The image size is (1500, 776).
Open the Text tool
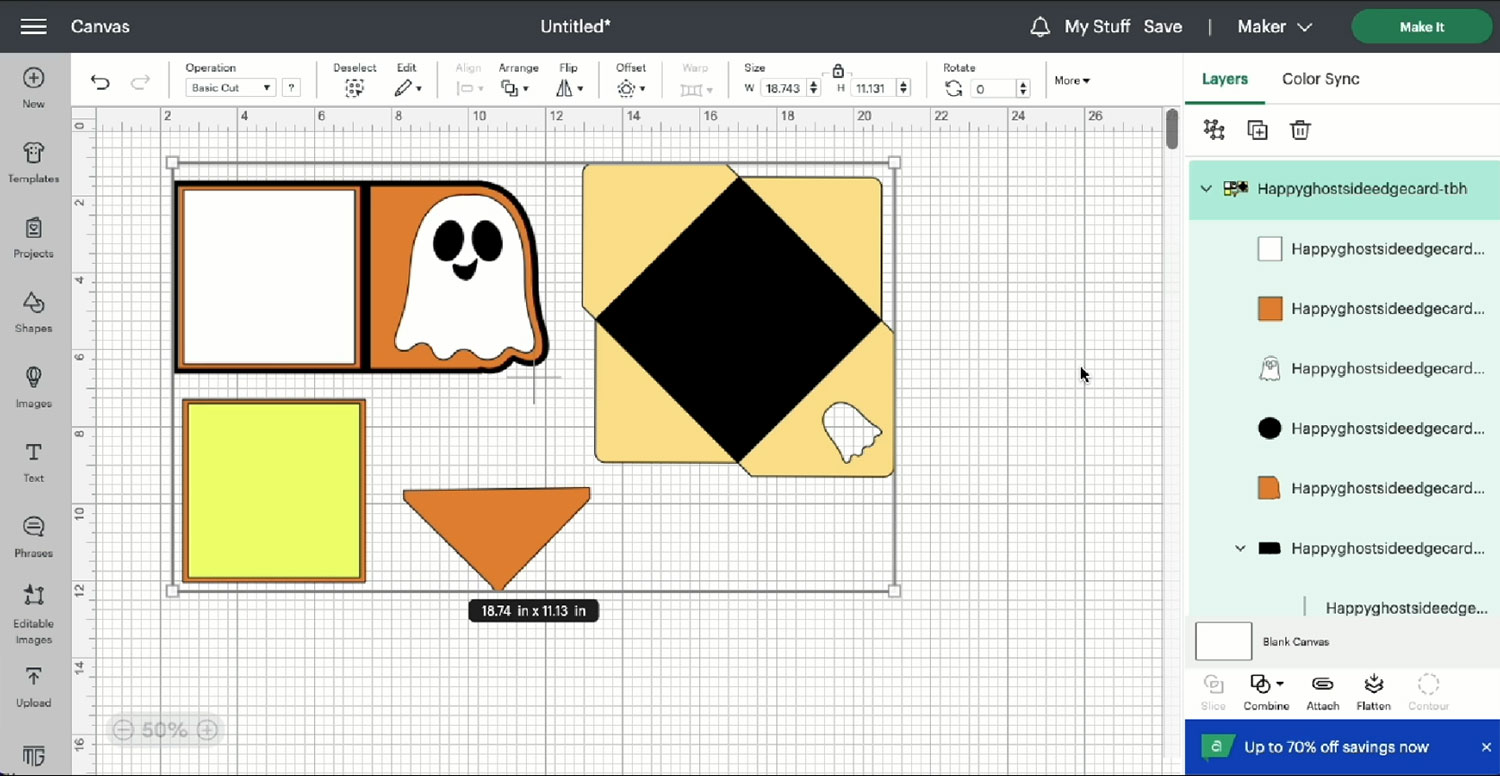click(x=33, y=460)
